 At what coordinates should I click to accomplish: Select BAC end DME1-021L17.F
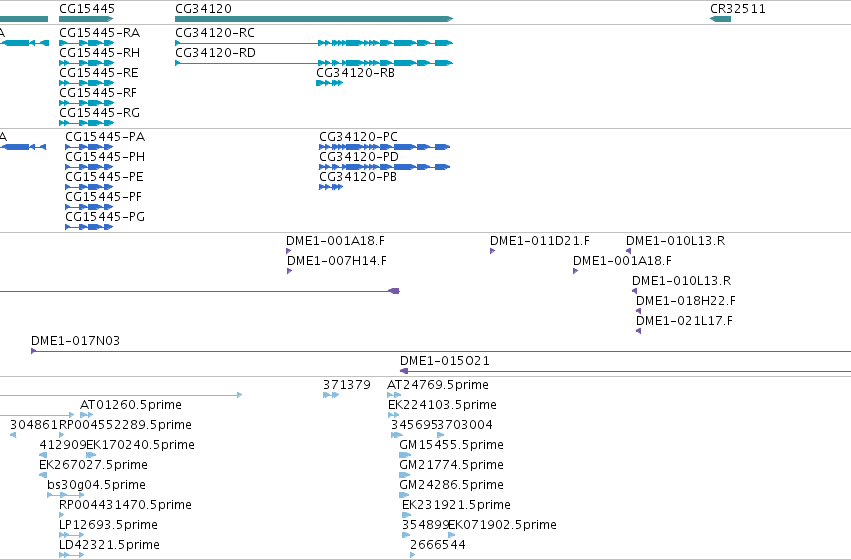(x=639, y=332)
